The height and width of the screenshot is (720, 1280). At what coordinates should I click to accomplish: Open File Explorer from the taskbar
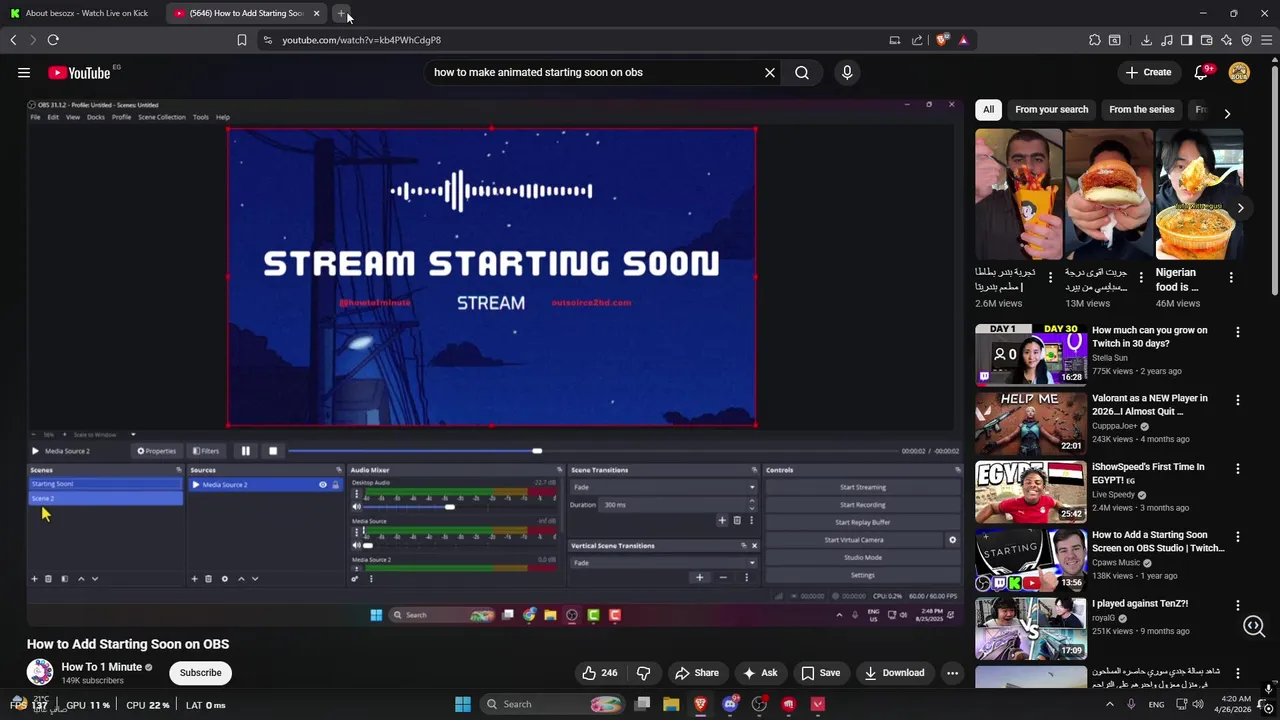(x=671, y=704)
